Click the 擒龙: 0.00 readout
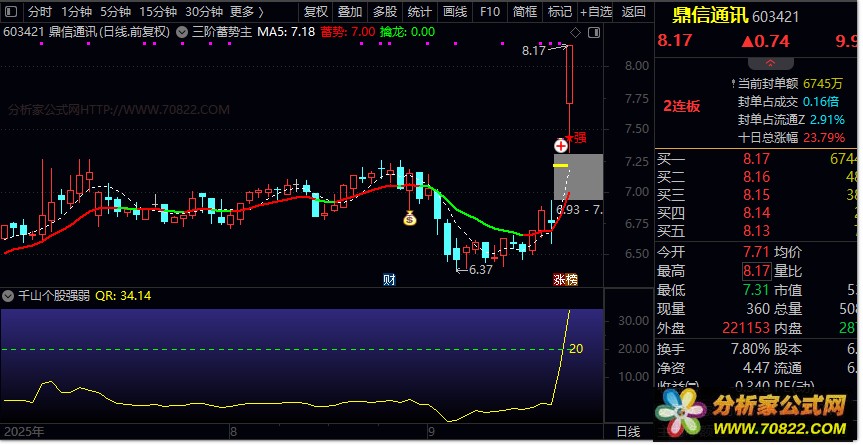 [407, 32]
